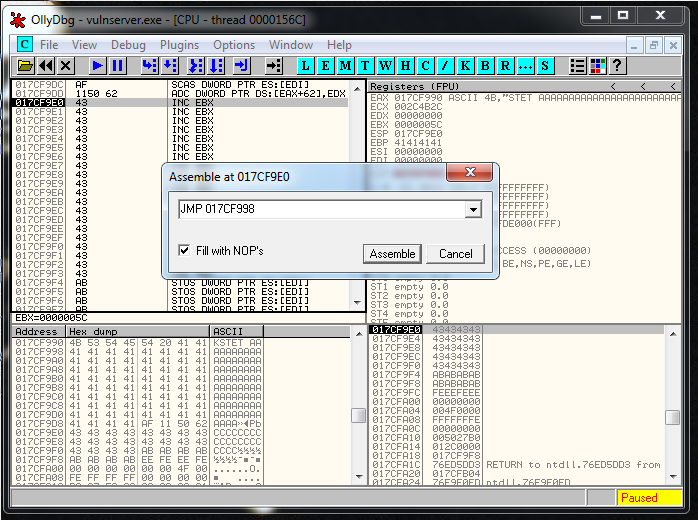Show References with R button

(505, 66)
